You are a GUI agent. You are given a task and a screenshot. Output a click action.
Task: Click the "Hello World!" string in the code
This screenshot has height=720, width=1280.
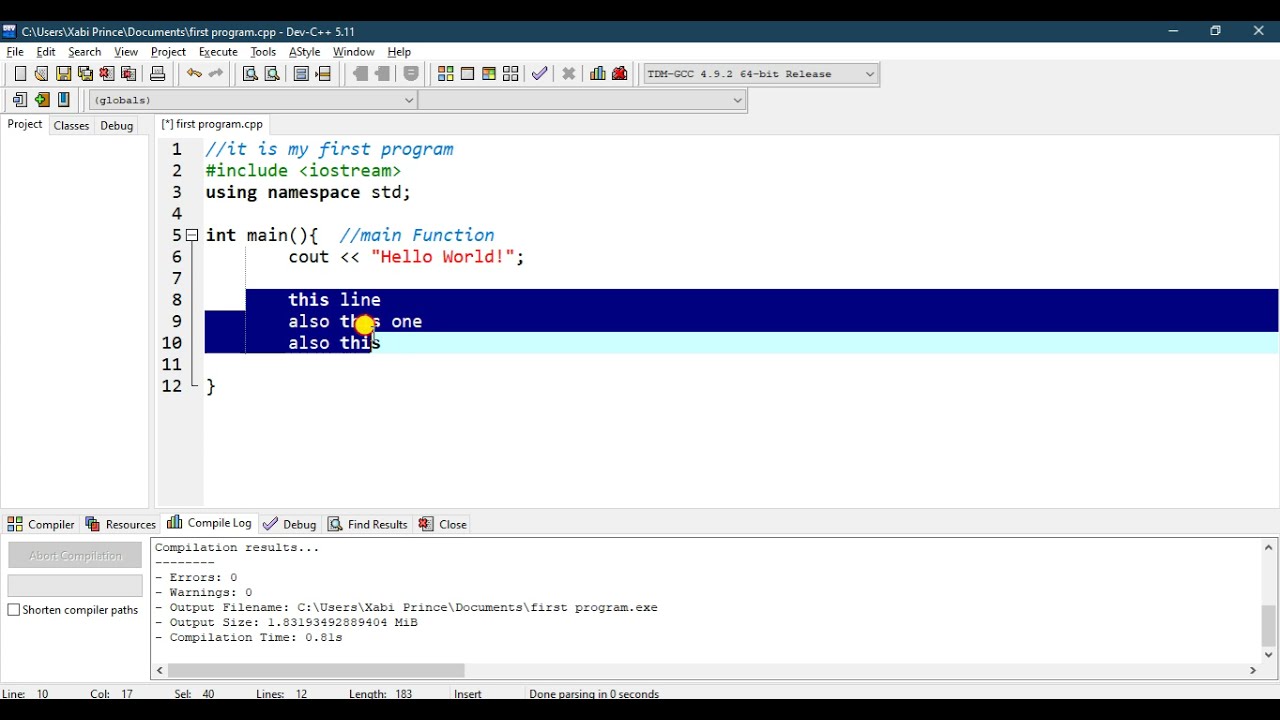(x=442, y=257)
